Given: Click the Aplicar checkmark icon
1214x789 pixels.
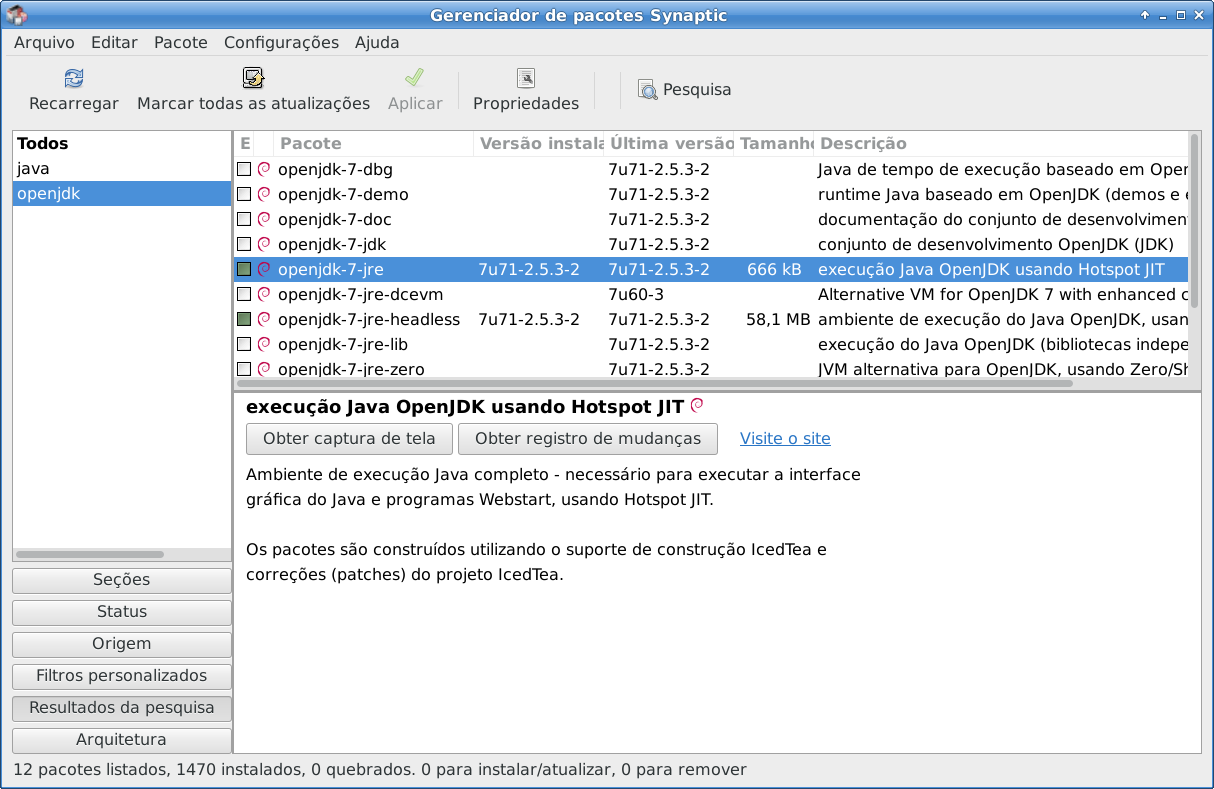Looking at the screenshot, I should pos(415,78).
